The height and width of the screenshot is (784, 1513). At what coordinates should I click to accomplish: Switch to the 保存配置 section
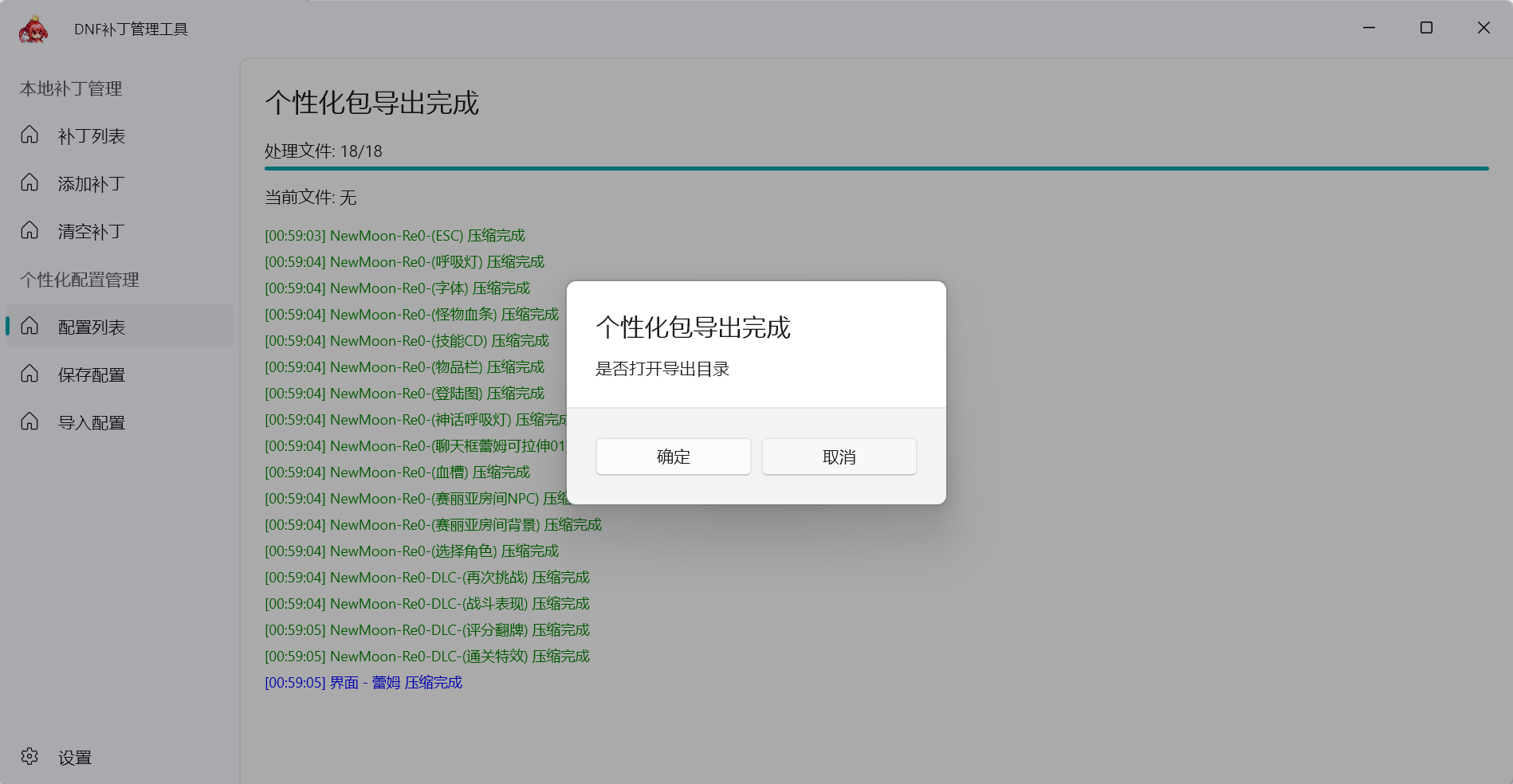coord(90,374)
